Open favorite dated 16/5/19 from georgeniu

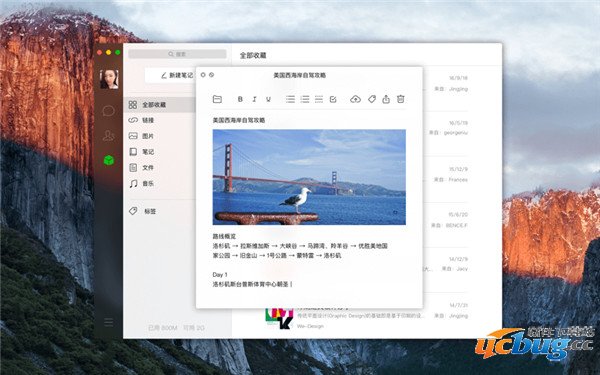(x=446, y=128)
